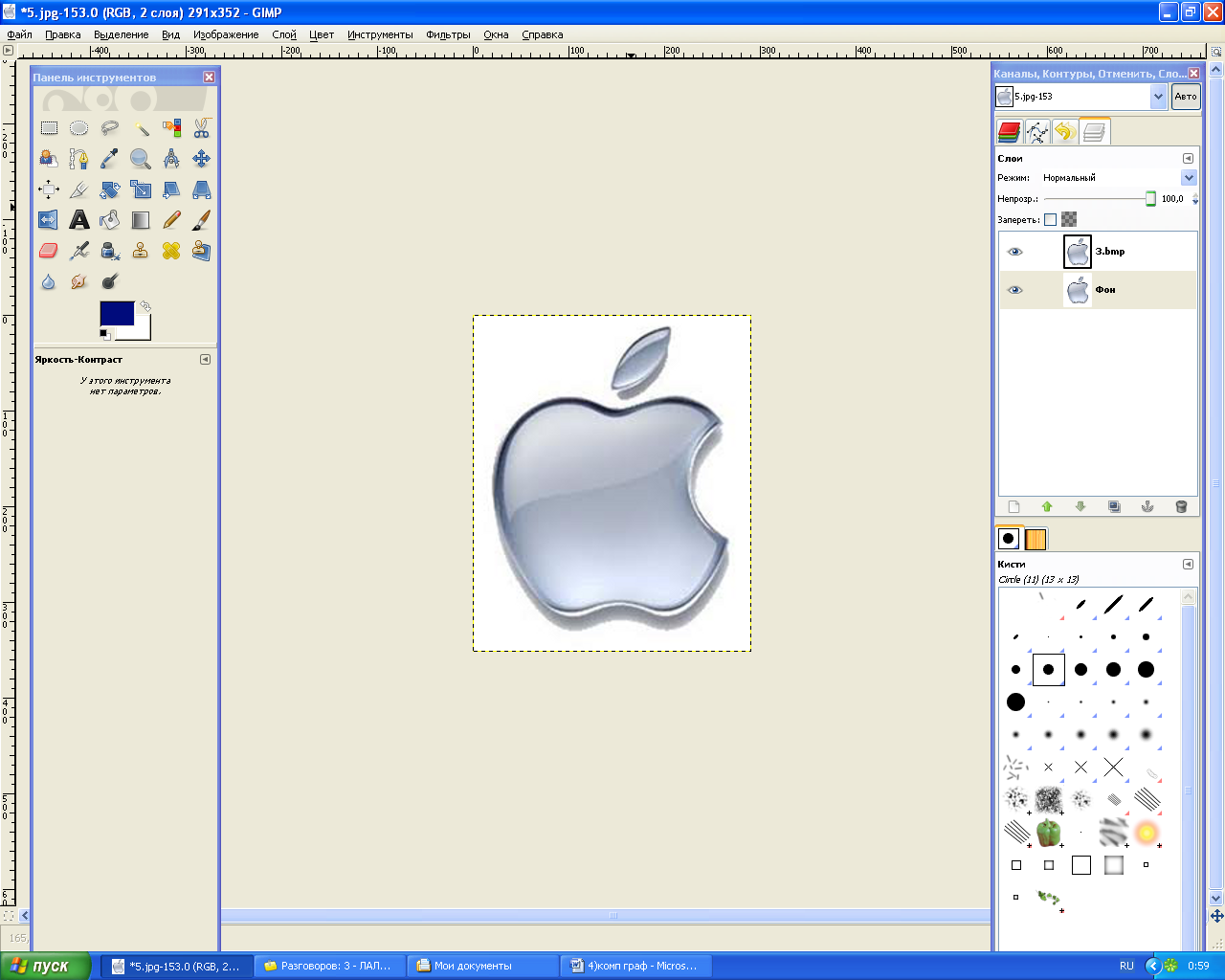Choose the Bucket Fill tool

(x=110, y=220)
